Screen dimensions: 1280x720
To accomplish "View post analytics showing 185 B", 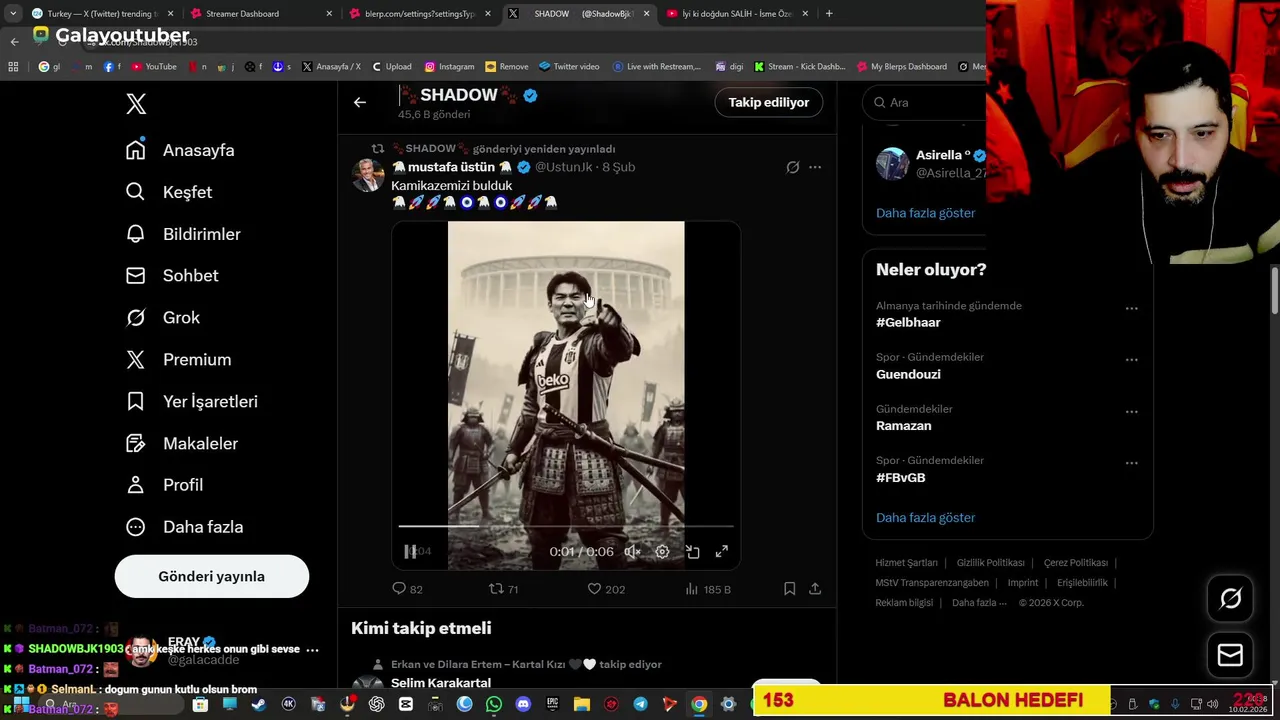I will [x=707, y=589].
